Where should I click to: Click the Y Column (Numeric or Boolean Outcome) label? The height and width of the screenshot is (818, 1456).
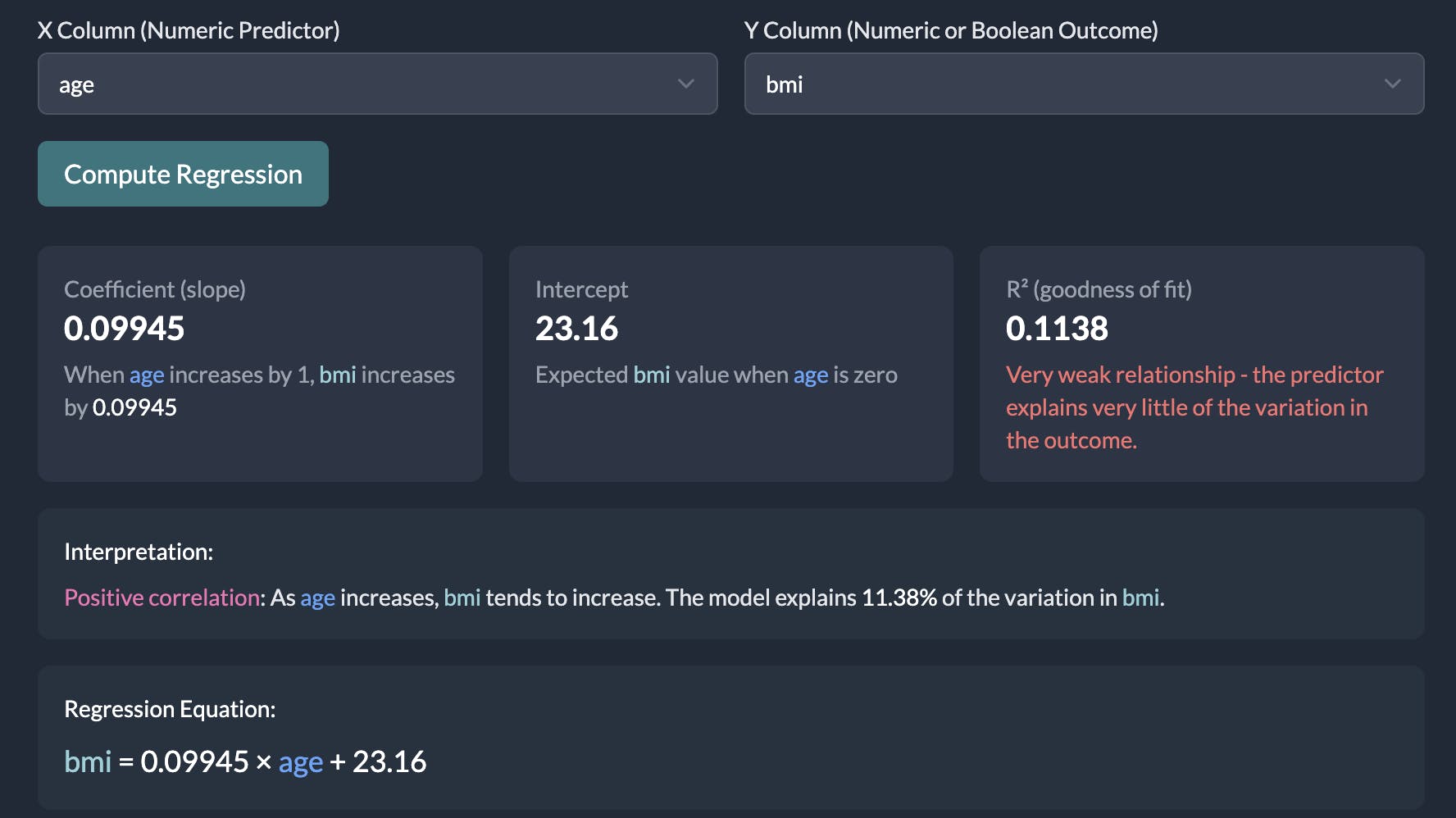(951, 30)
